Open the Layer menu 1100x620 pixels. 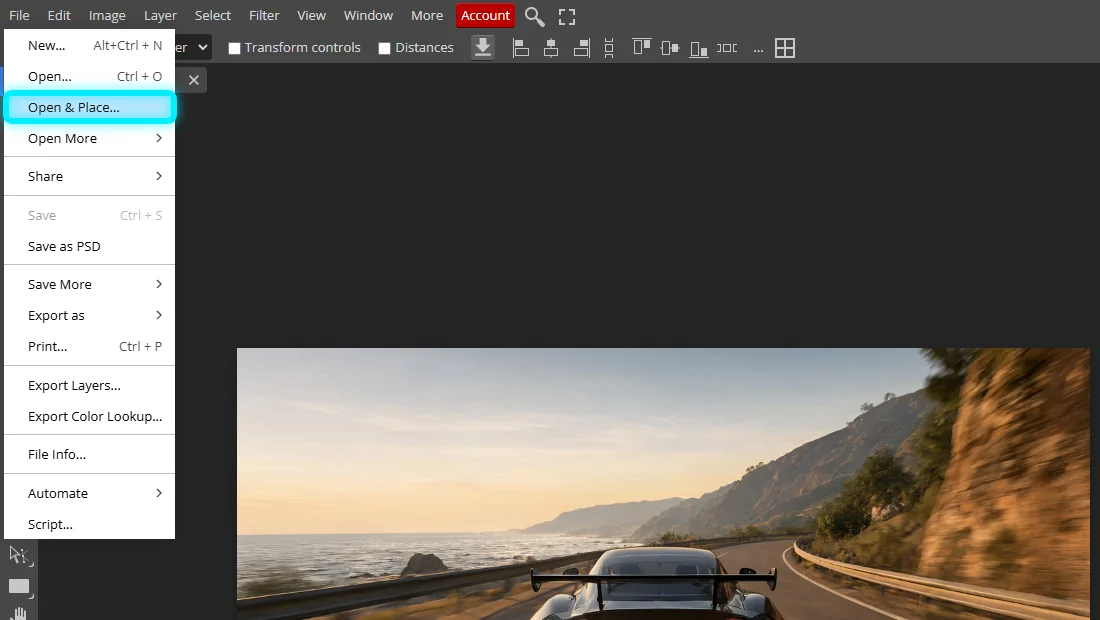point(161,15)
